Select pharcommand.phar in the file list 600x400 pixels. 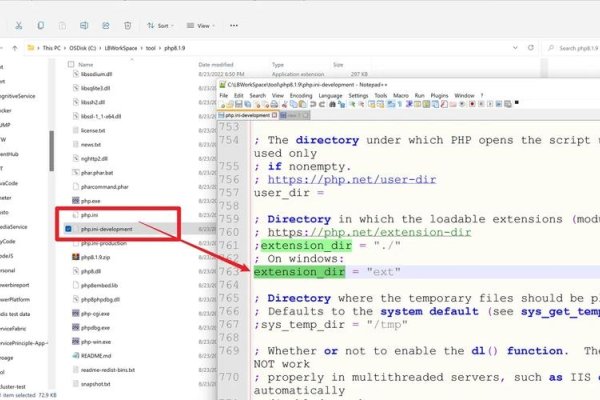pyautogui.click(x=104, y=187)
